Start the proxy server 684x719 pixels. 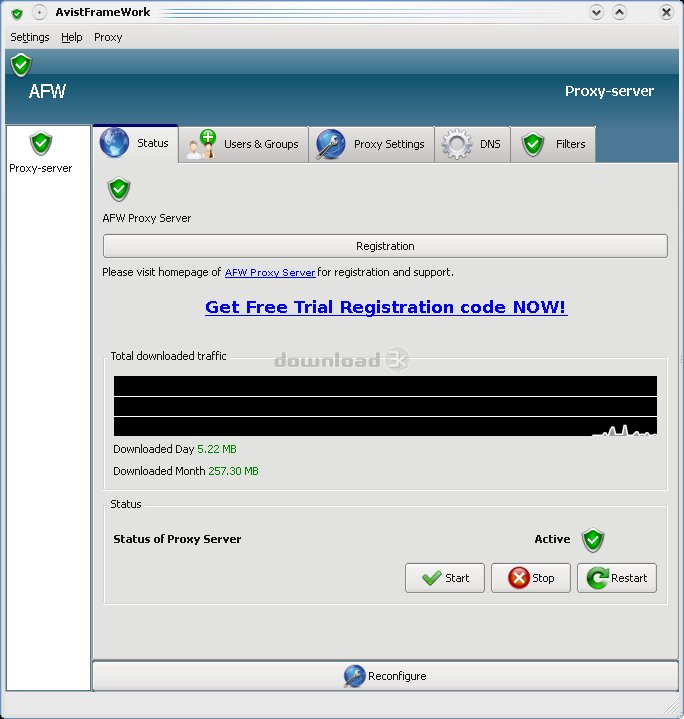445,578
